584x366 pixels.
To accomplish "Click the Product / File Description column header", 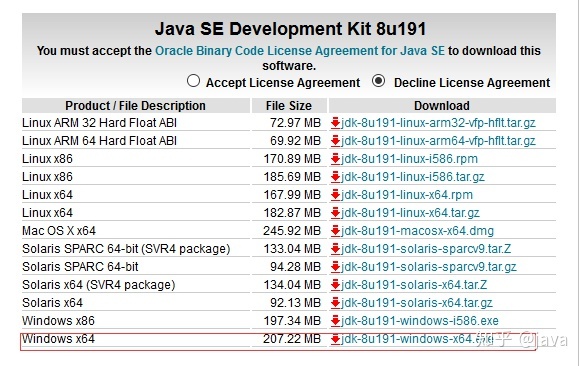I will tap(136, 106).
